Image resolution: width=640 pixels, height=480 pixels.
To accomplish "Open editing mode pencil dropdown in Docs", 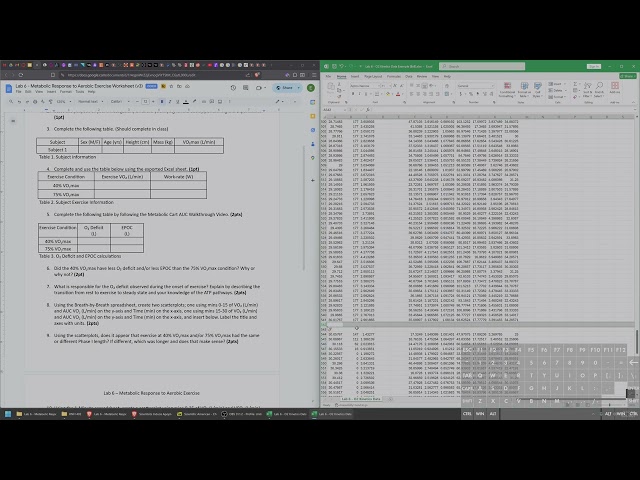I will pos(280,101).
